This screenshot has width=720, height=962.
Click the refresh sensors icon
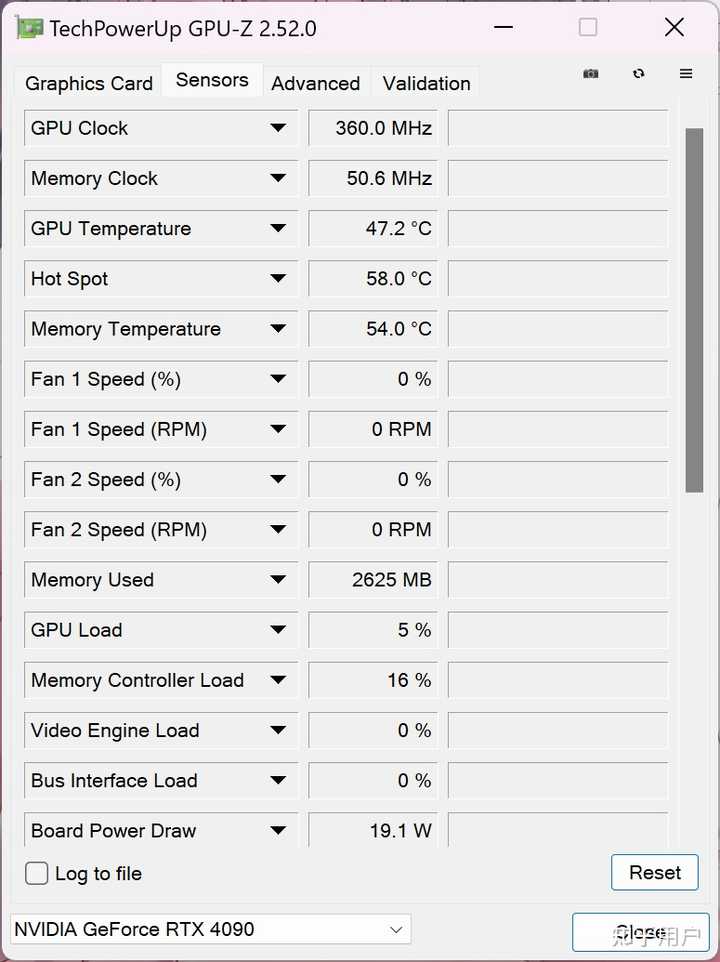(x=638, y=74)
